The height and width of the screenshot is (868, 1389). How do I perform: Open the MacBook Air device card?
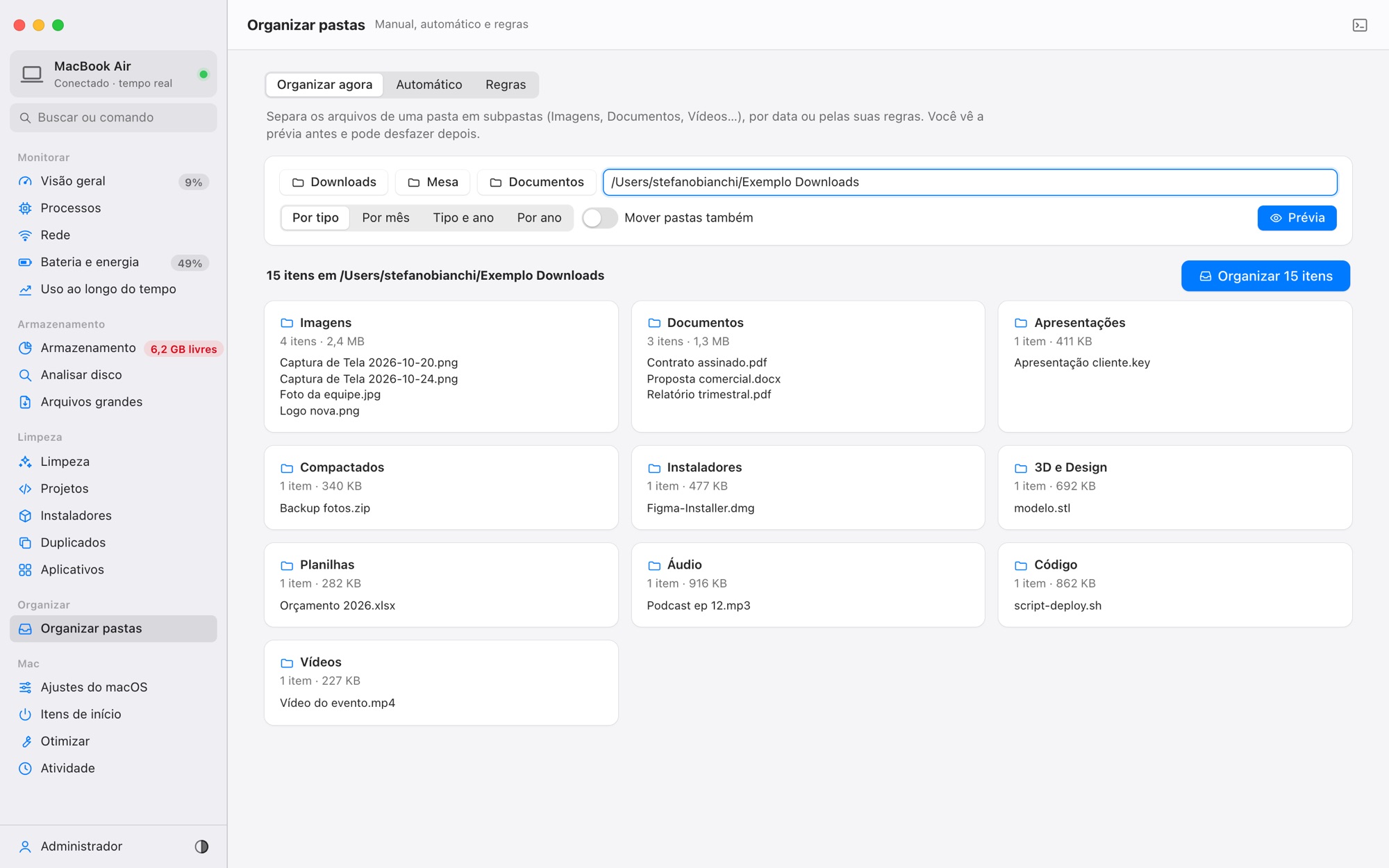tap(113, 74)
